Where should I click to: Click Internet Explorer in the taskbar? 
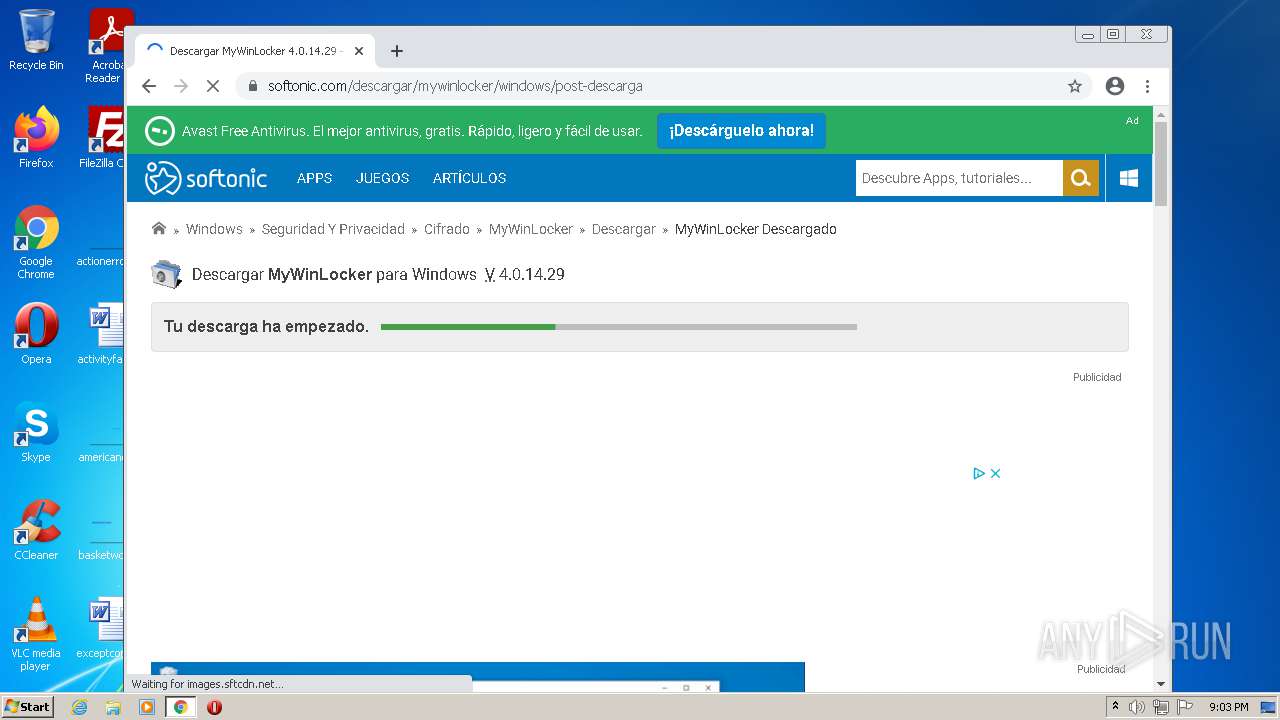coord(80,707)
